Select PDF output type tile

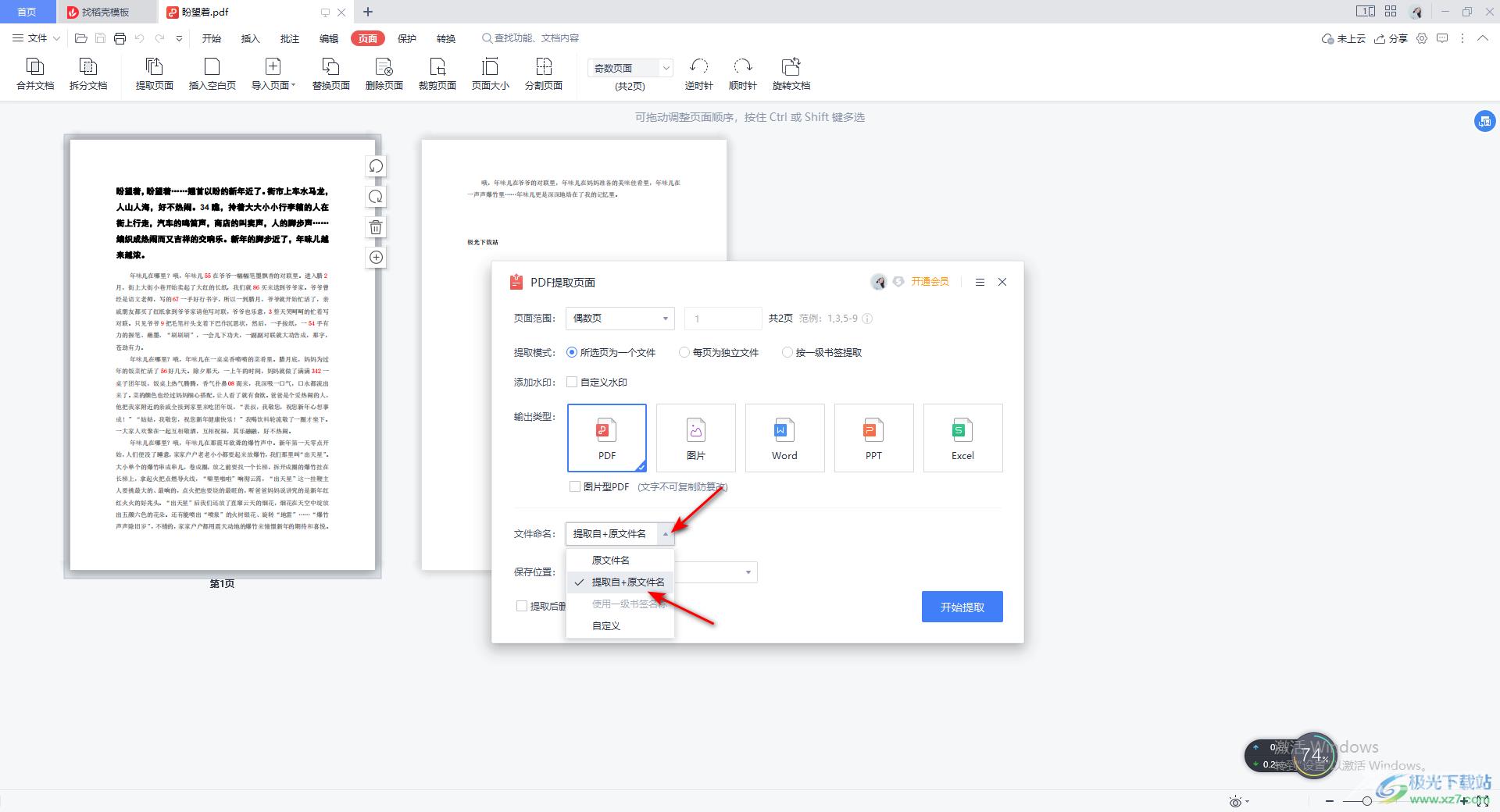click(607, 438)
